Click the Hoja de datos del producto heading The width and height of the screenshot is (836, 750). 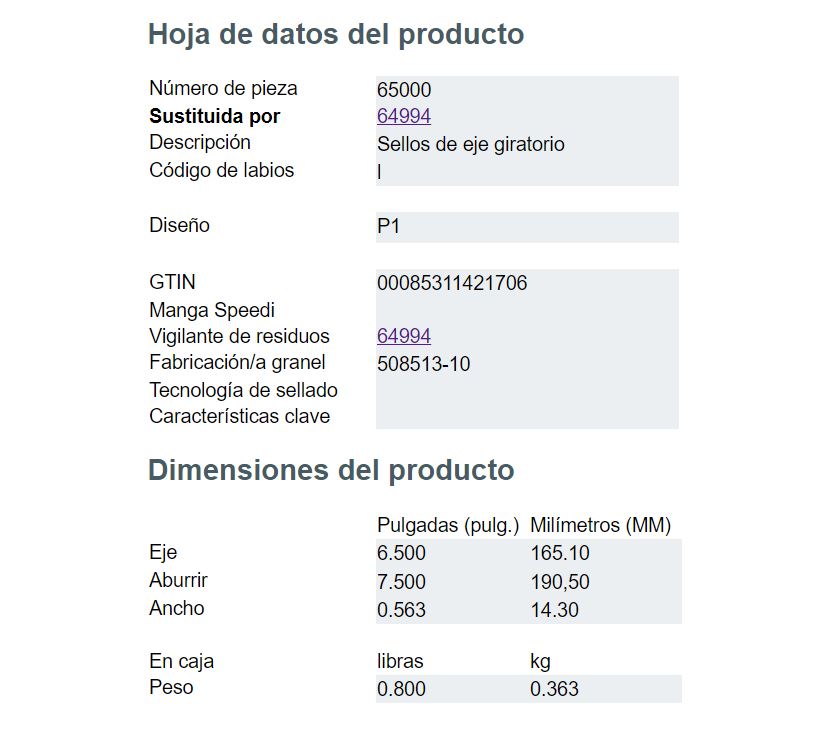336,35
